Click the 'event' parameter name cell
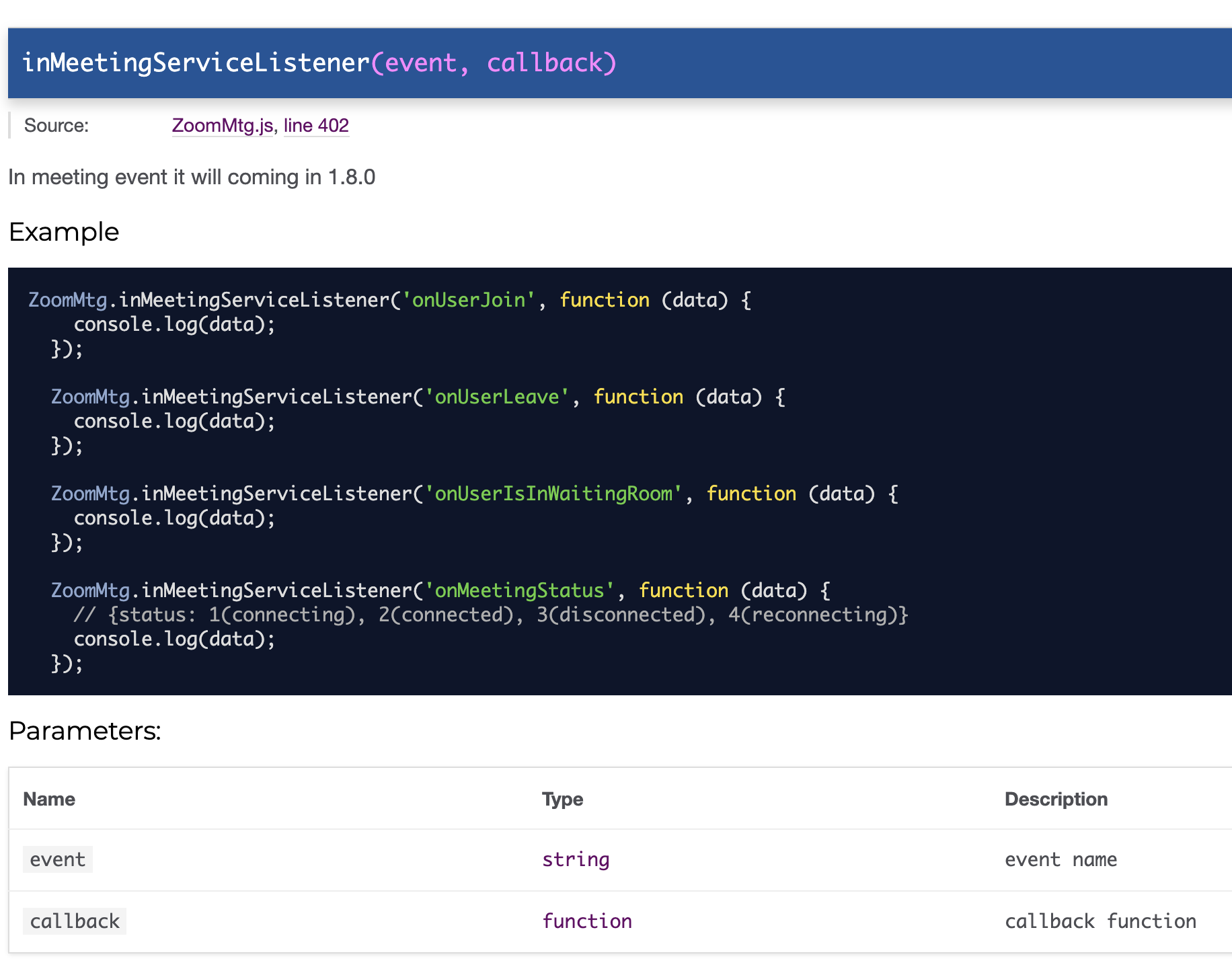The width and height of the screenshot is (1232, 971). click(58, 859)
